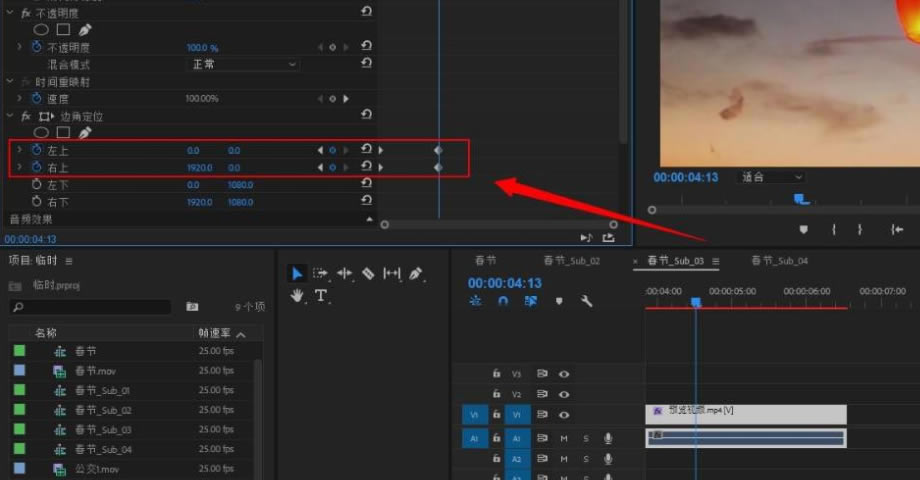Select the Pen tool in tools panel

(x=415, y=273)
